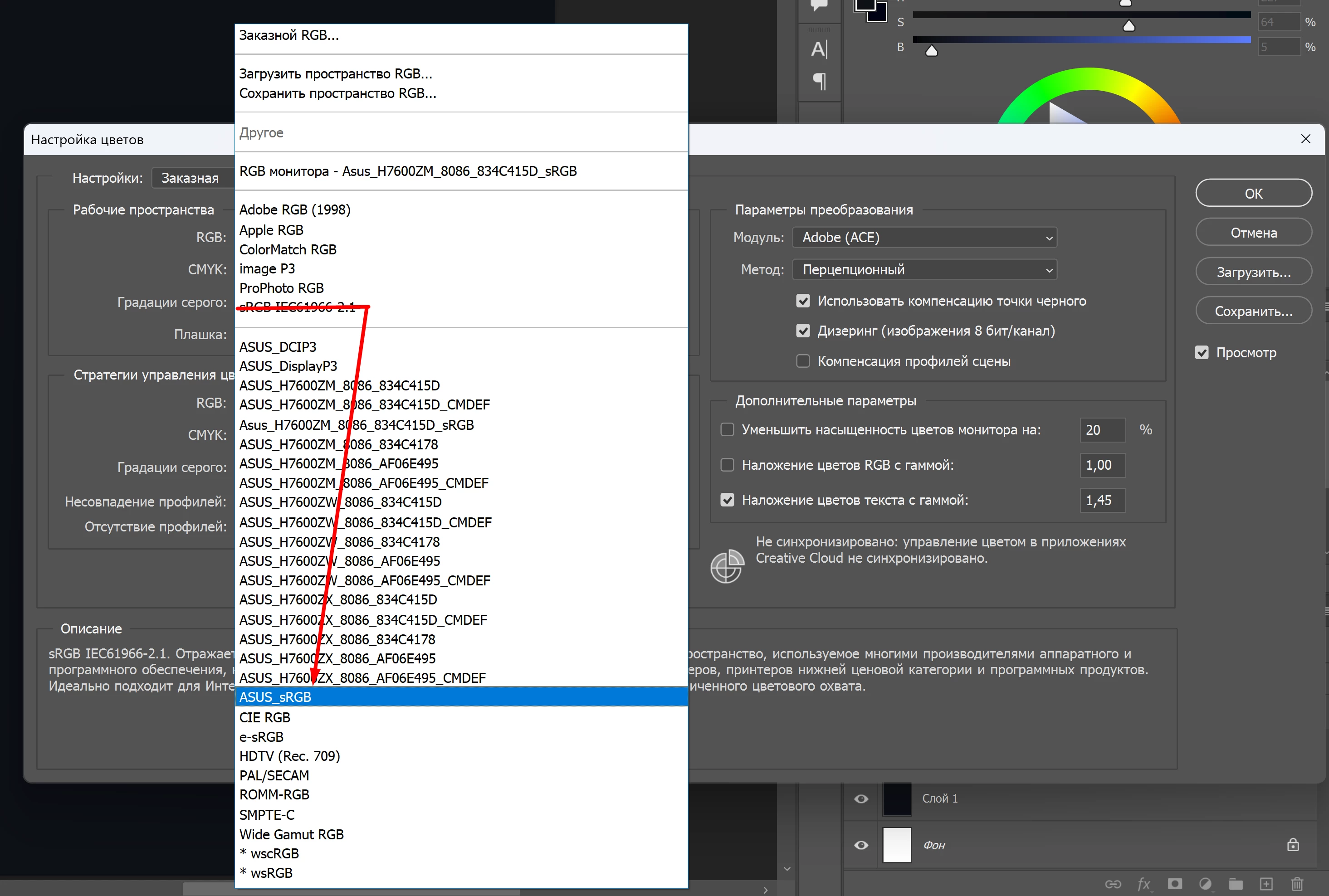Click the comments panel speech bubble icon
The image size is (1329, 896).
(819, 6)
